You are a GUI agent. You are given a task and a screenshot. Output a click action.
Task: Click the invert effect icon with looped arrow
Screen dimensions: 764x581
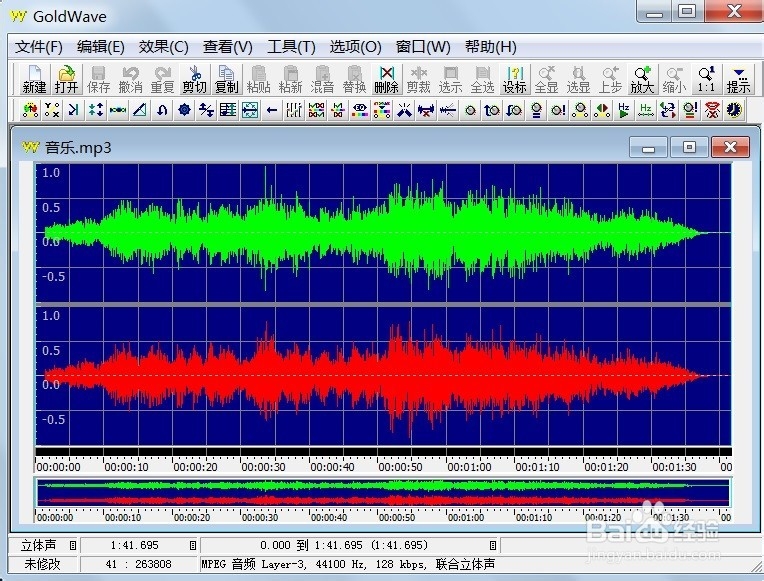162,110
